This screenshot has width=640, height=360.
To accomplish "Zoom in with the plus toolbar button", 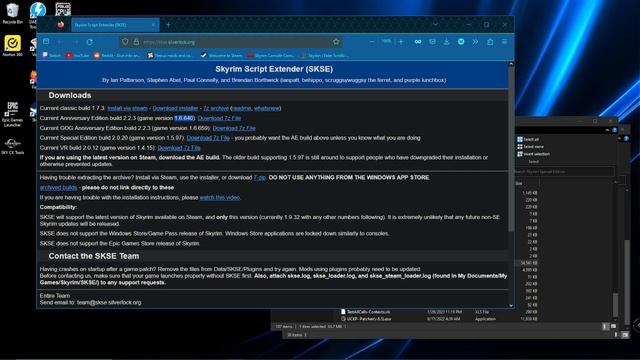I will click(x=401, y=42).
